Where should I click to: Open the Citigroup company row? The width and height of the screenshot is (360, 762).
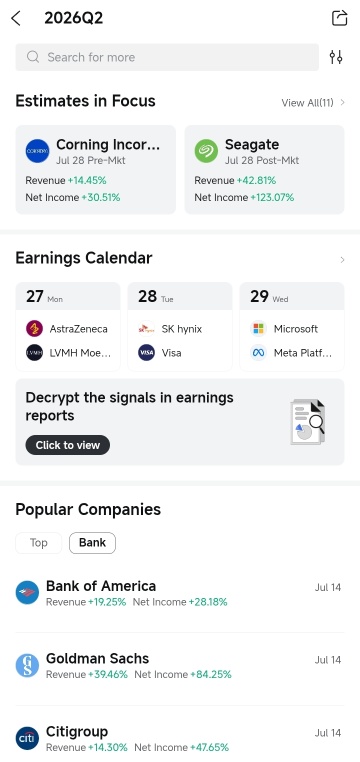click(x=180, y=738)
